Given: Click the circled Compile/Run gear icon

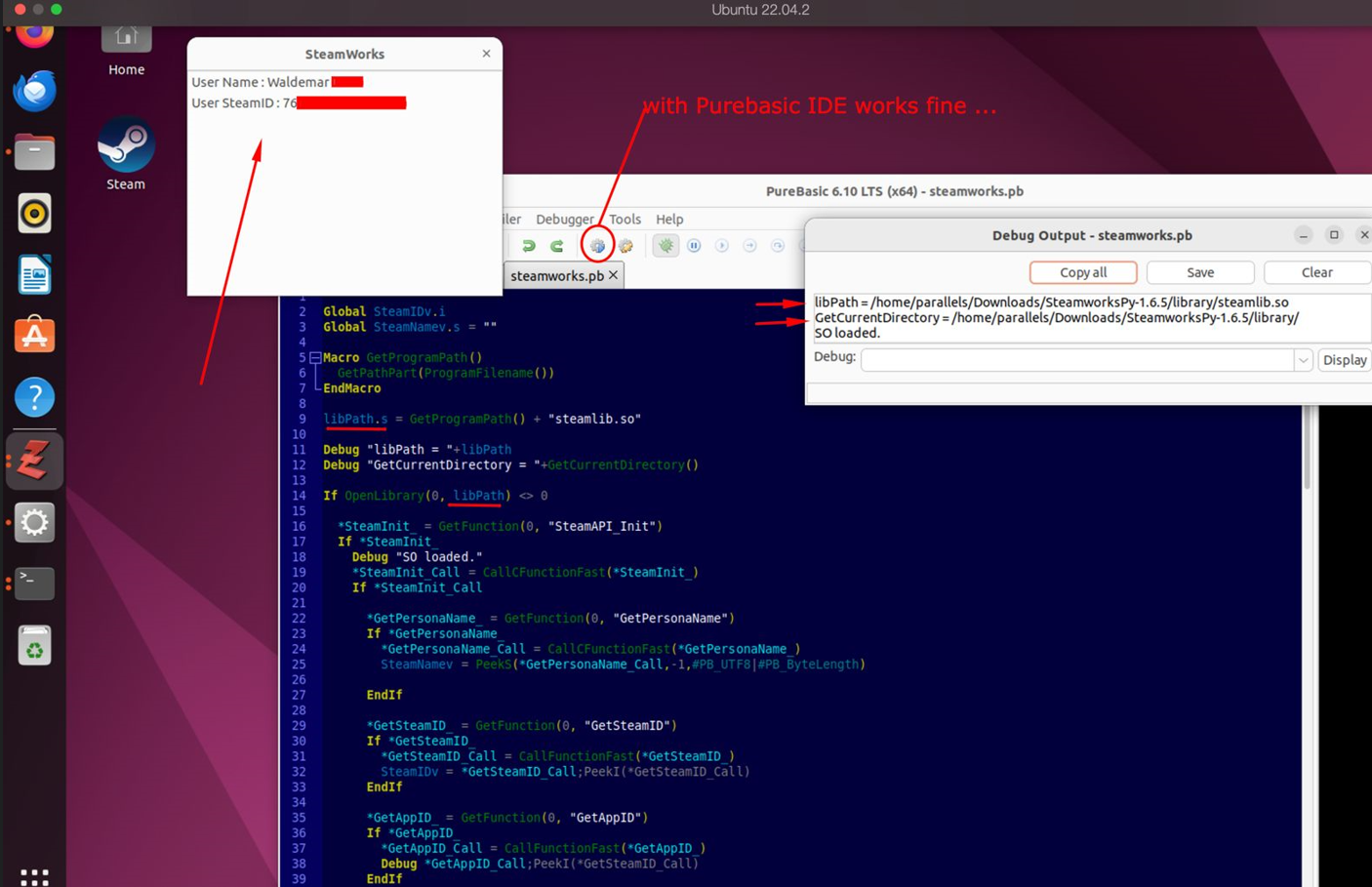Looking at the screenshot, I should [x=597, y=246].
